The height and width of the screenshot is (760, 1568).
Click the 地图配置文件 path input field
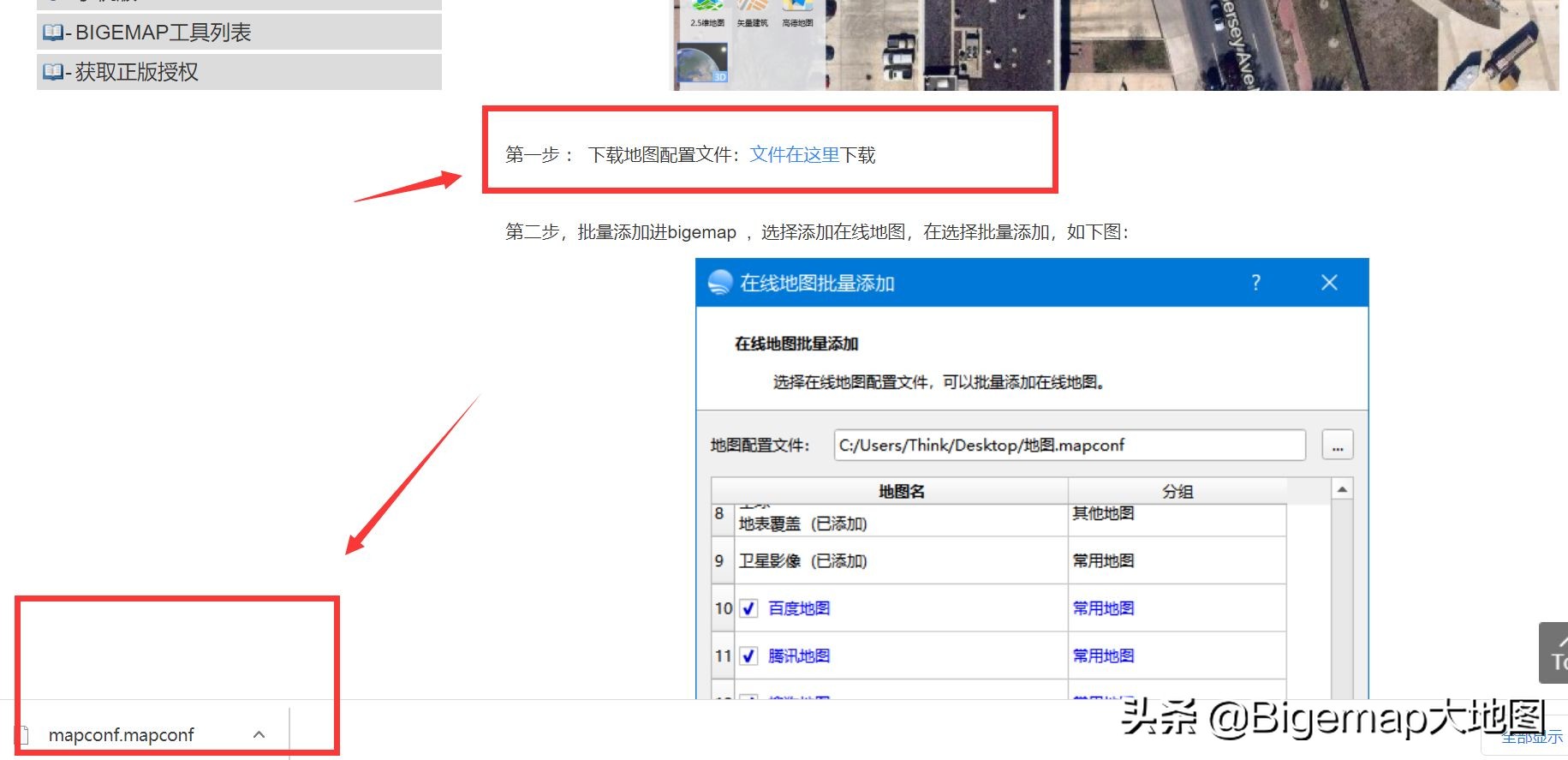(1069, 446)
